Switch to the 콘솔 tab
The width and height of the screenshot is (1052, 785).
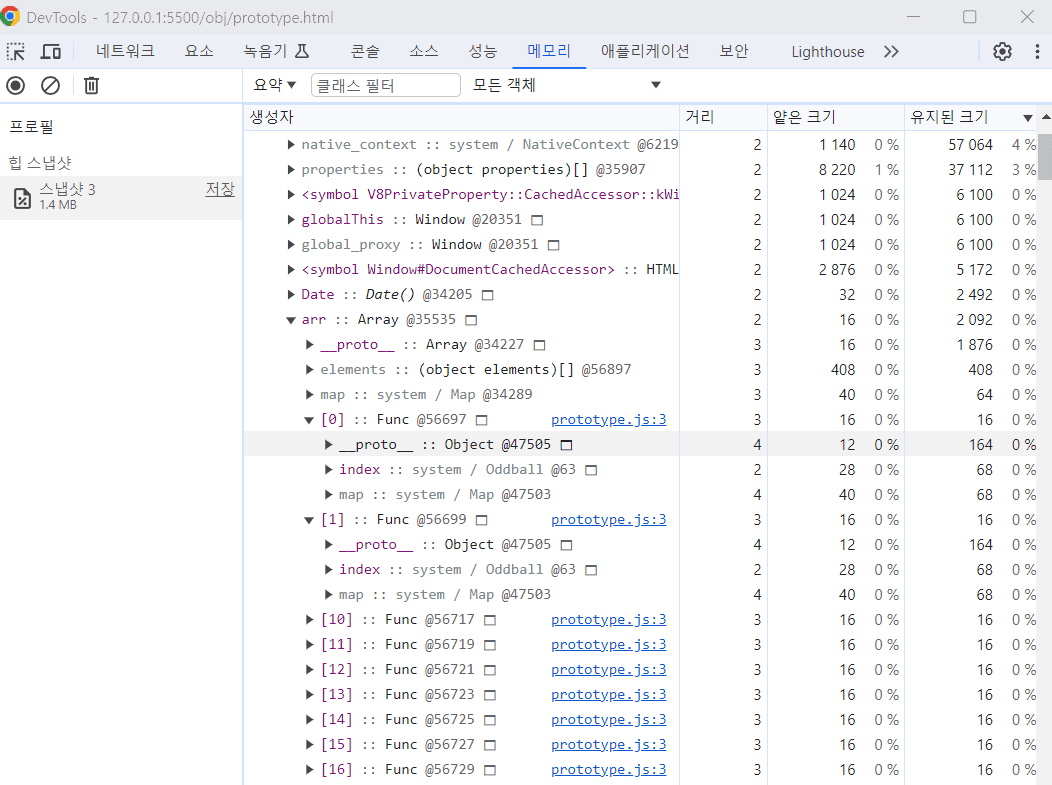click(365, 52)
